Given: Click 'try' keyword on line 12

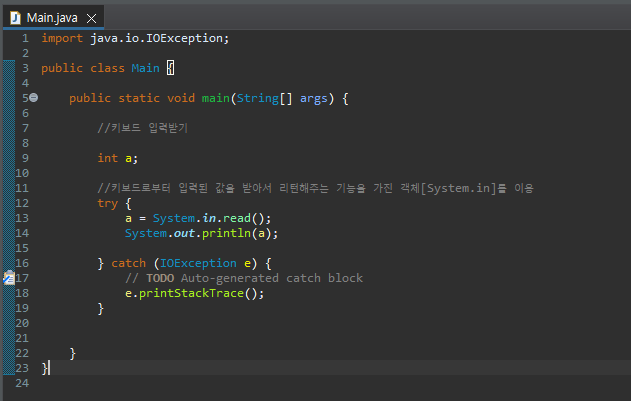Looking at the screenshot, I should pos(107,203).
